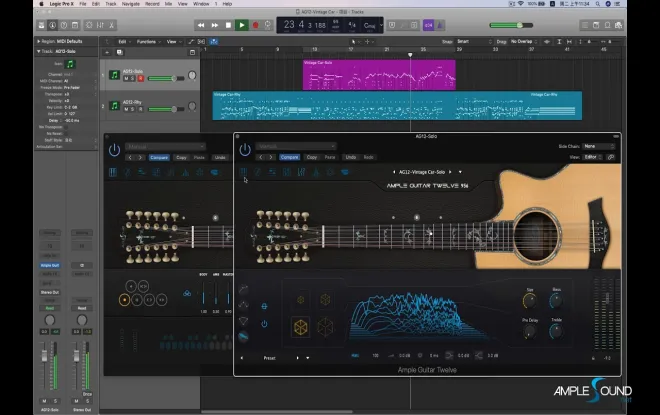Click the Duplicate Track button
This screenshot has width=660, height=415.
(x=120, y=52)
